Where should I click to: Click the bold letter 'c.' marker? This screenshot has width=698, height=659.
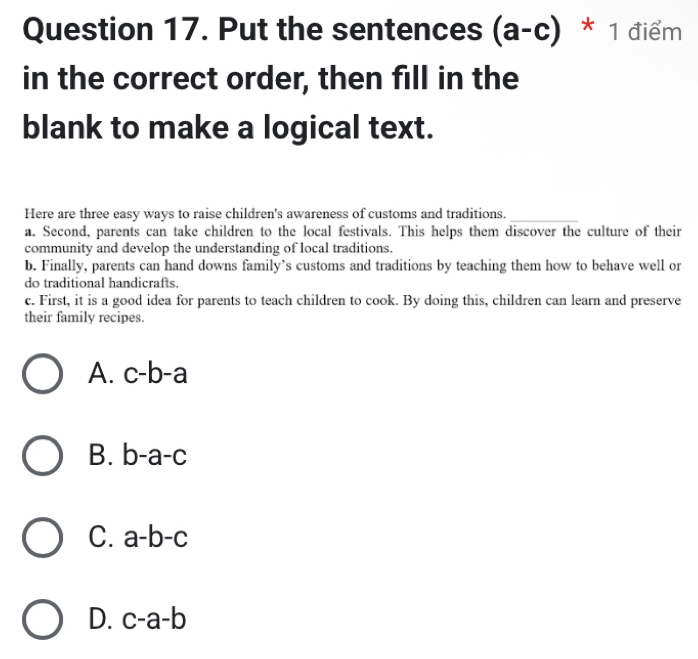[x=30, y=301]
